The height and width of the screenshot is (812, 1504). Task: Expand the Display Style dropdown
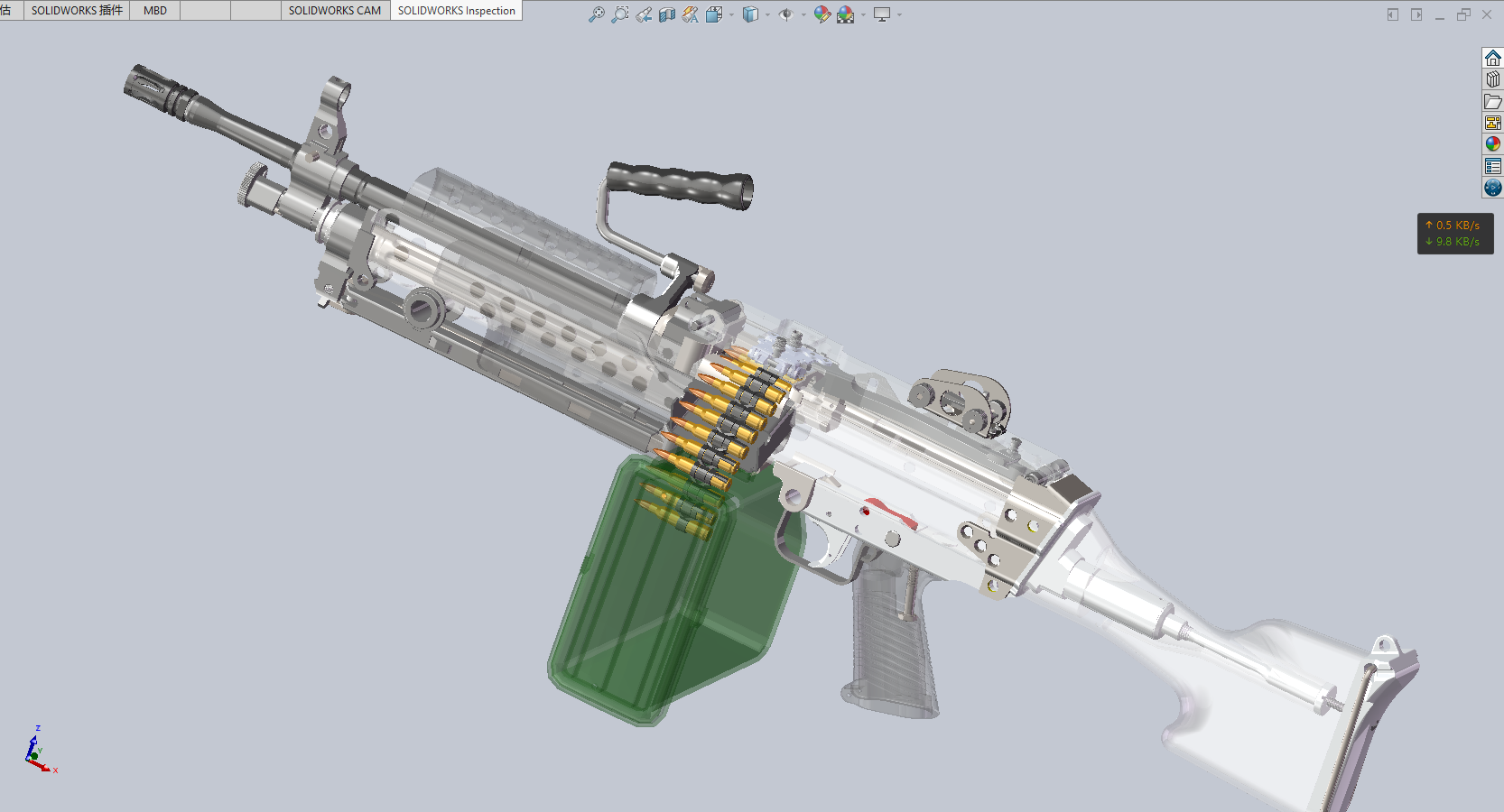(x=767, y=15)
